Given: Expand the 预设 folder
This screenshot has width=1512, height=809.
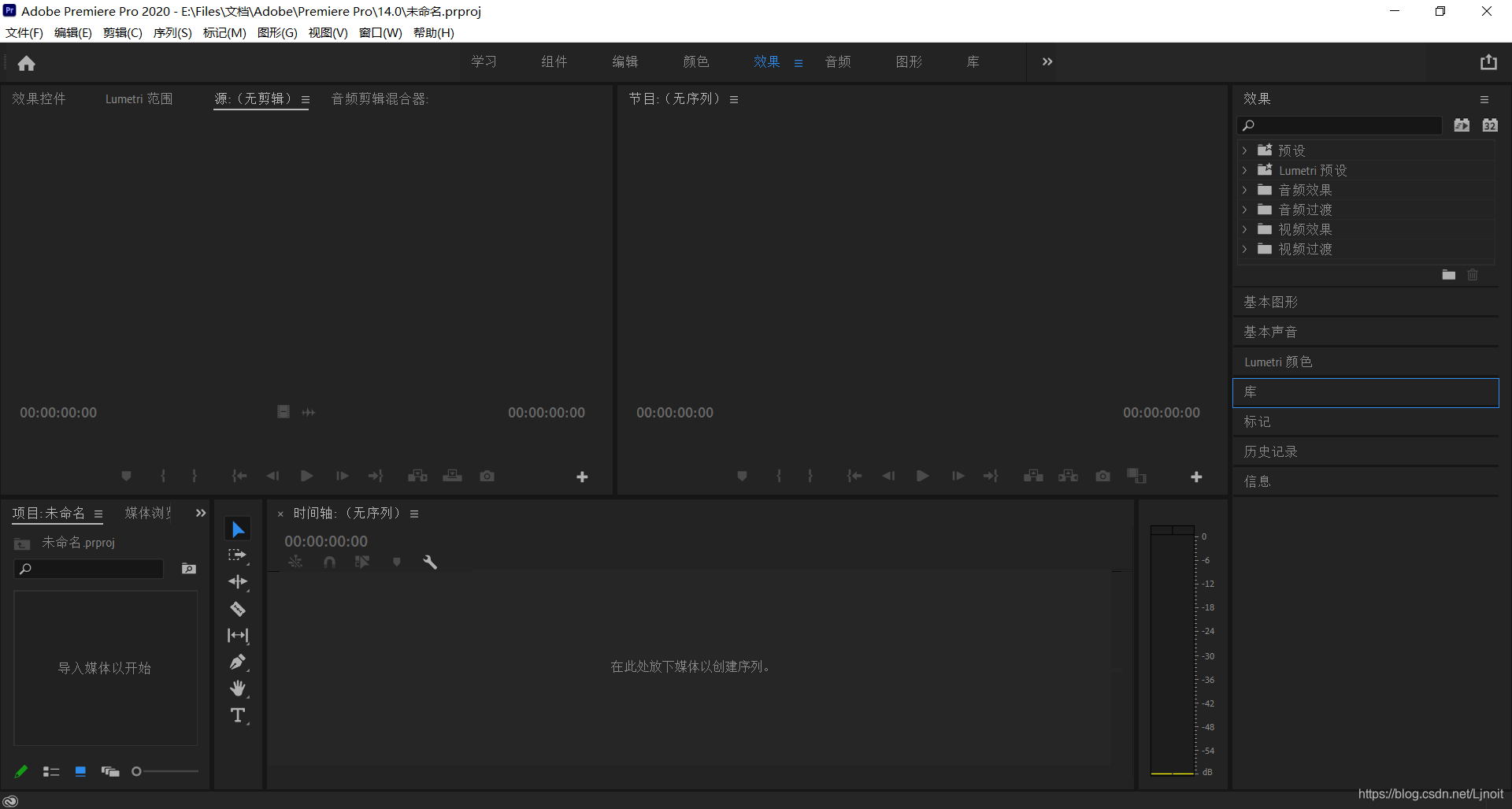Looking at the screenshot, I should pyautogui.click(x=1244, y=150).
